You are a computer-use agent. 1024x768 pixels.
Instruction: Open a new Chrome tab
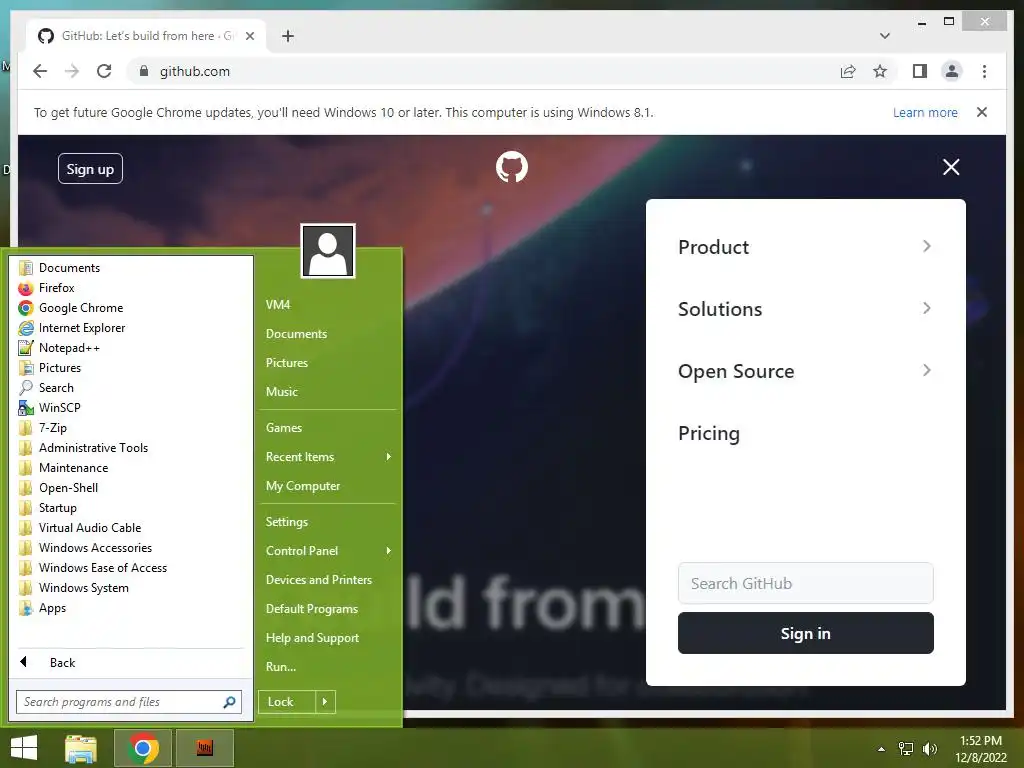click(288, 36)
